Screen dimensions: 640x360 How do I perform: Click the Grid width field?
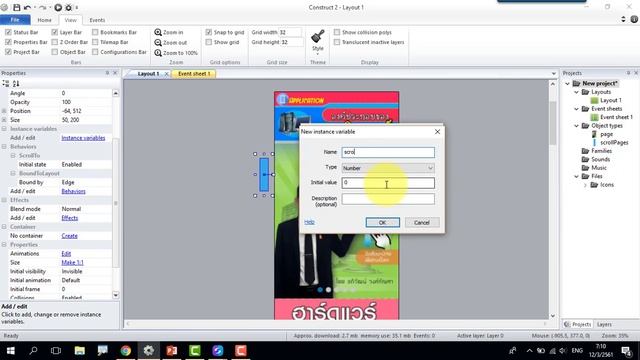(x=290, y=32)
